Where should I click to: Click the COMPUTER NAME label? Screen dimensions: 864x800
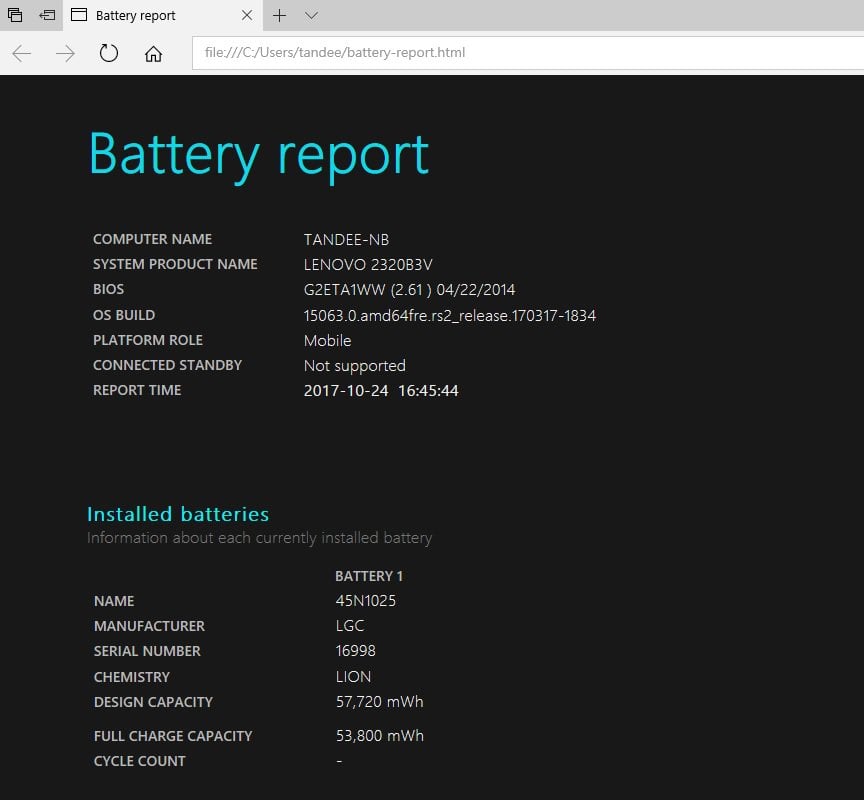point(152,239)
